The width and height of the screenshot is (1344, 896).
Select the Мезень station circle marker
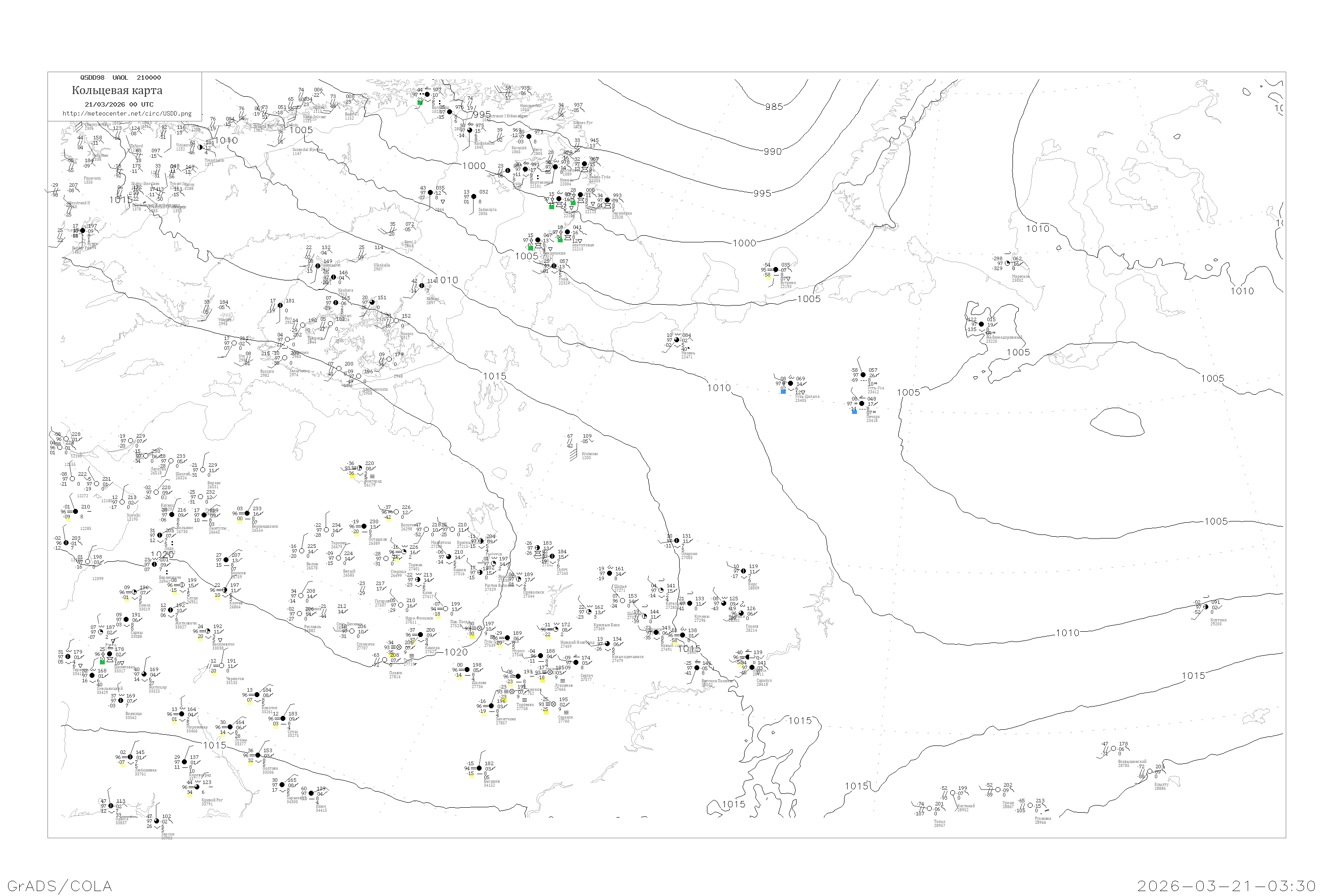coord(677,340)
